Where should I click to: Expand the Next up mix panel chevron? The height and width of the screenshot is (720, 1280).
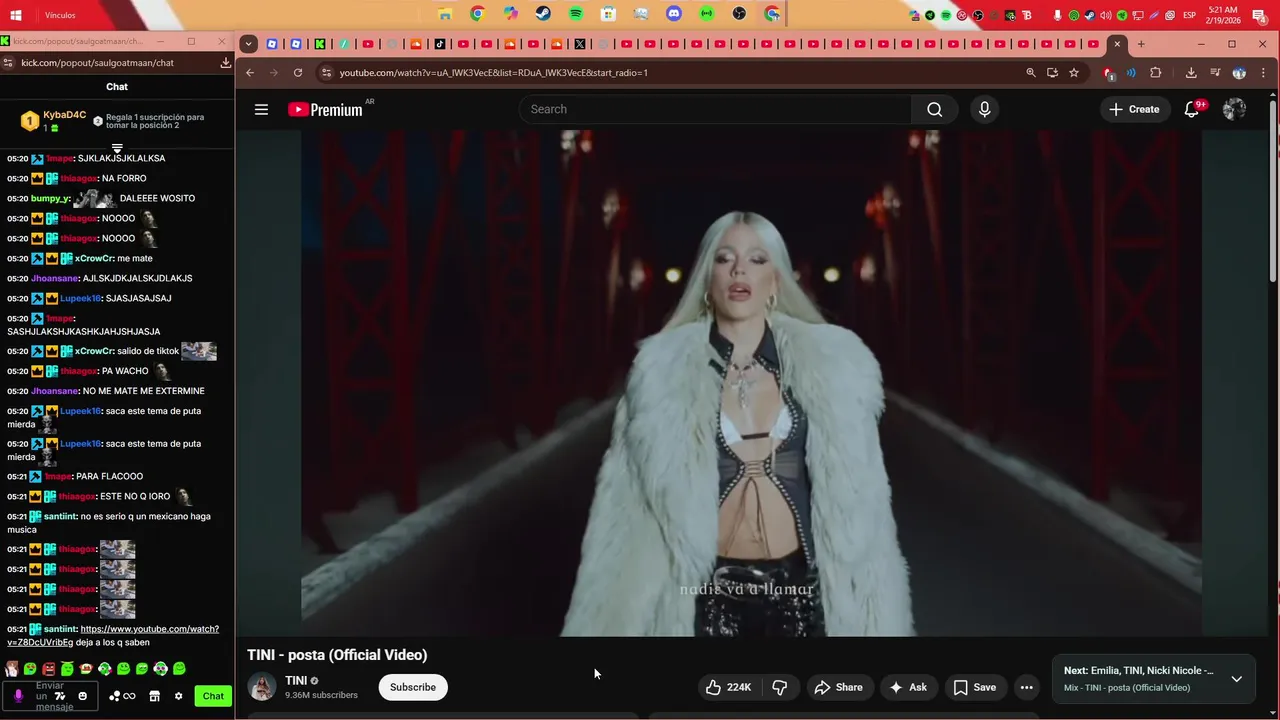[1236, 679]
